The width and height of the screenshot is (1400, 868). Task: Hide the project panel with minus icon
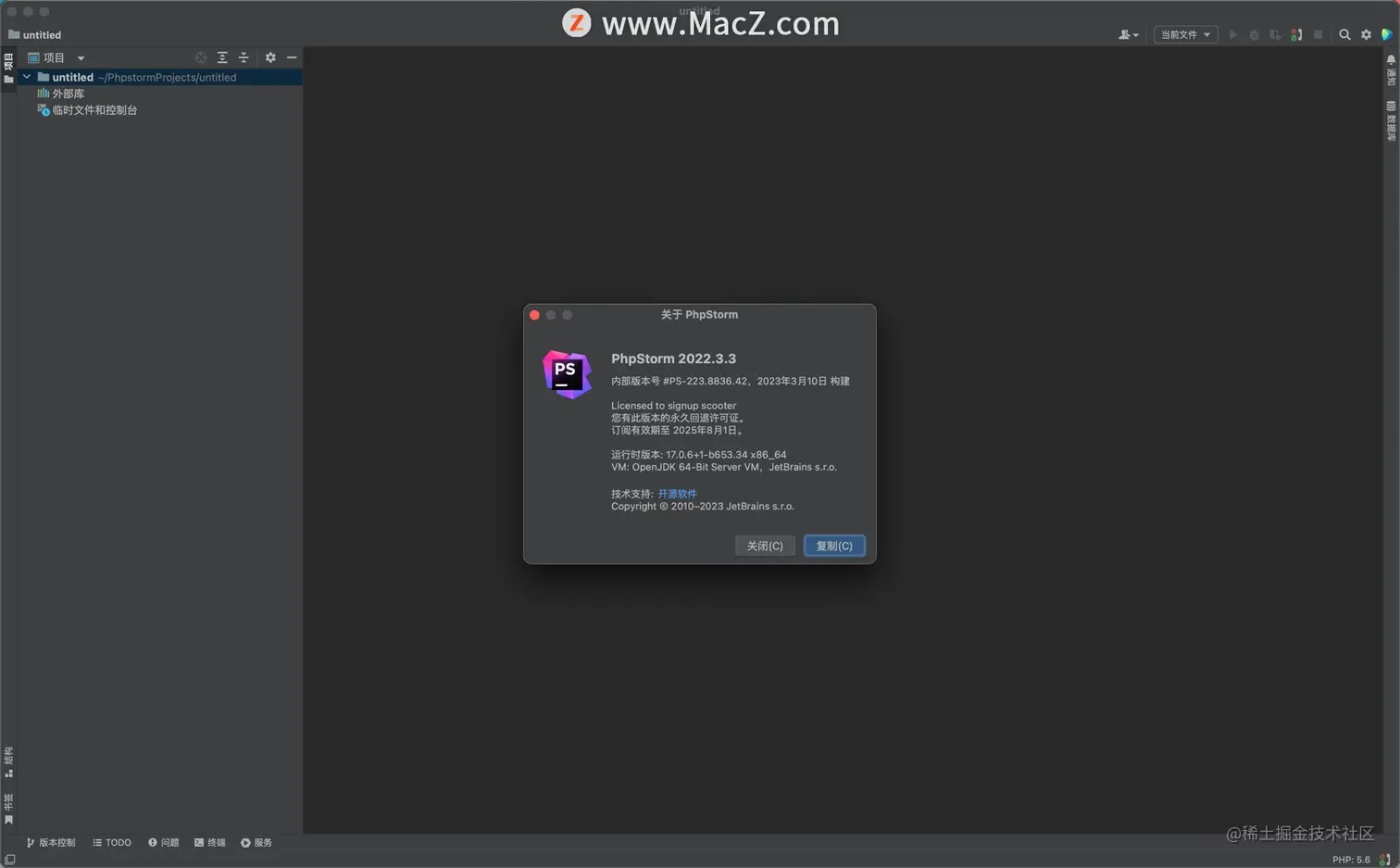click(292, 57)
